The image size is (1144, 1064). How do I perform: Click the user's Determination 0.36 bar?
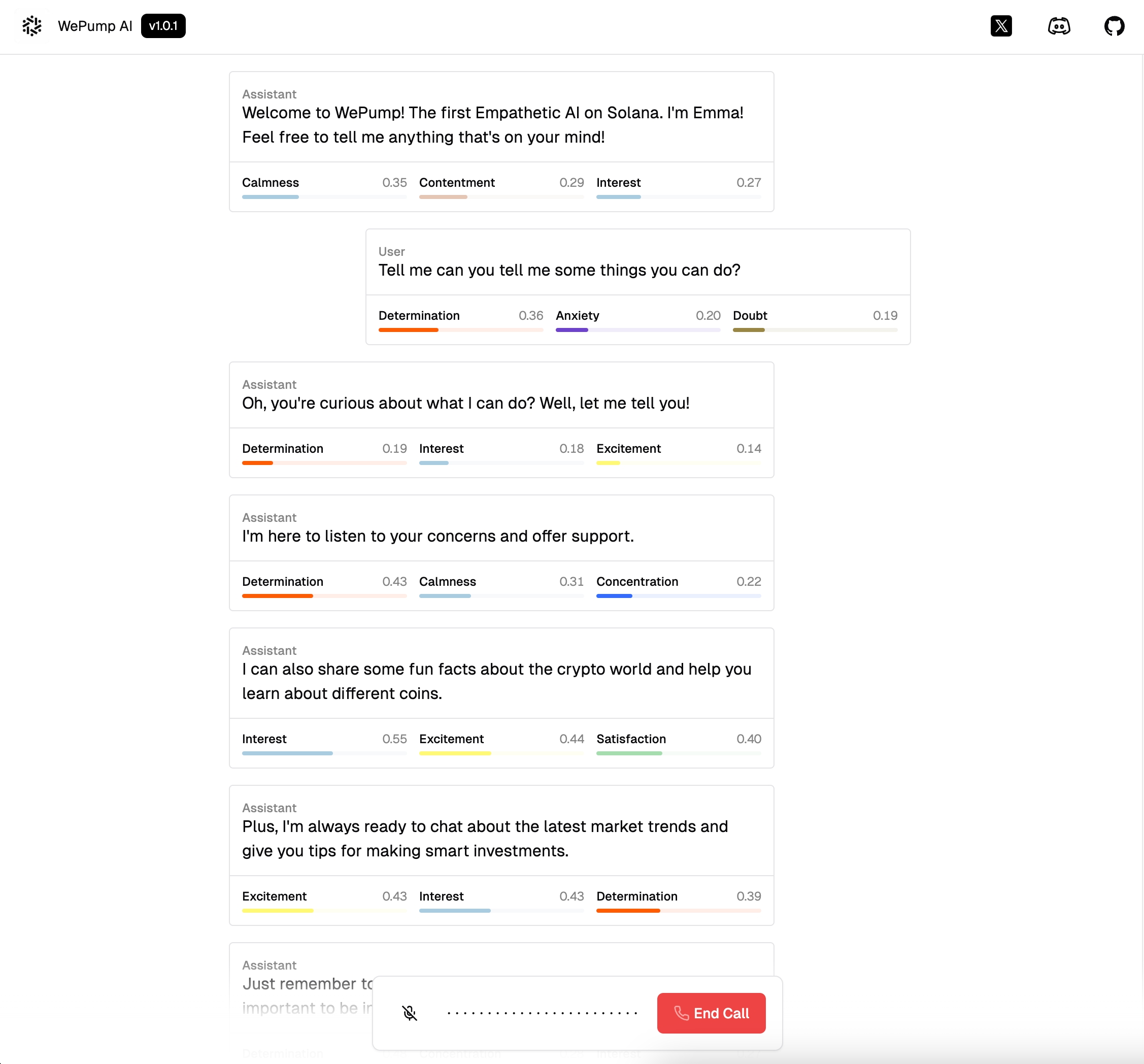(460, 330)
